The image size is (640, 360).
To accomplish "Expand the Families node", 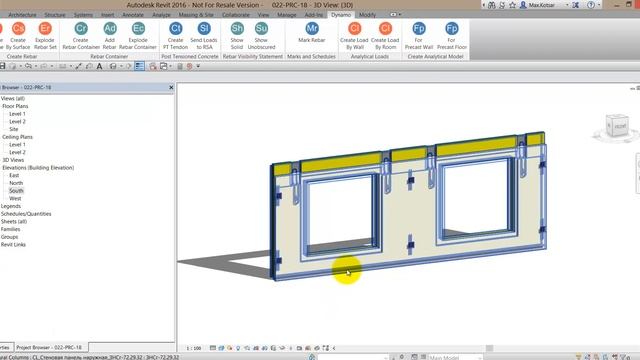I will [10, 229].
